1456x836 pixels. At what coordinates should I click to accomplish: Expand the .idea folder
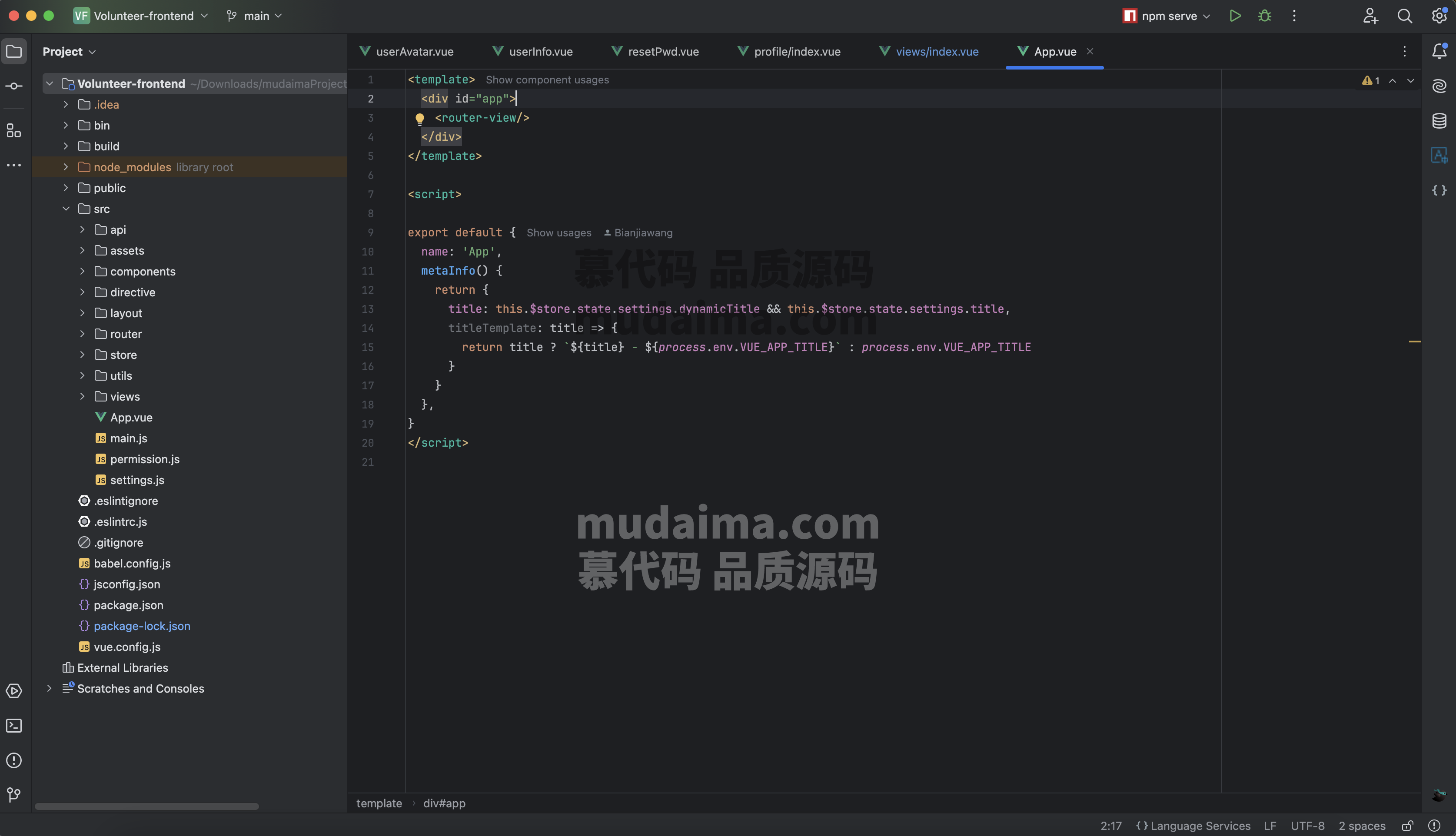tap(66, 104)
